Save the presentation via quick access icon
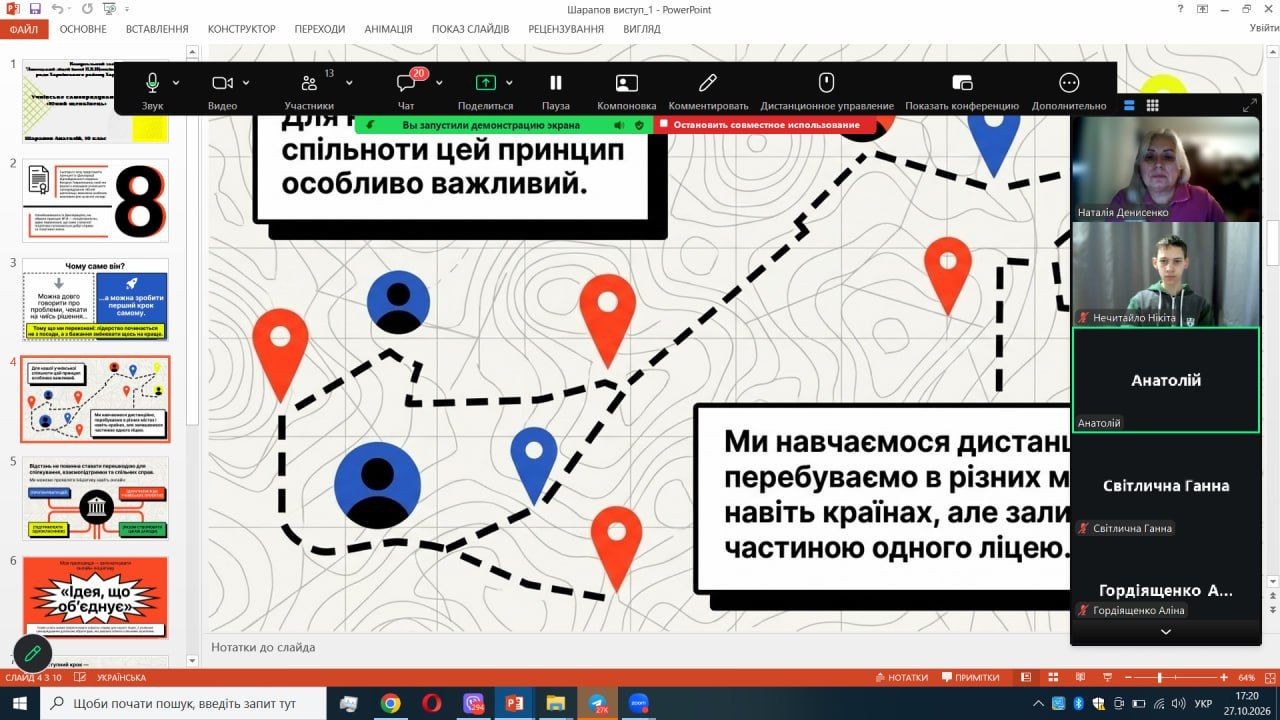 click(35, 9)
